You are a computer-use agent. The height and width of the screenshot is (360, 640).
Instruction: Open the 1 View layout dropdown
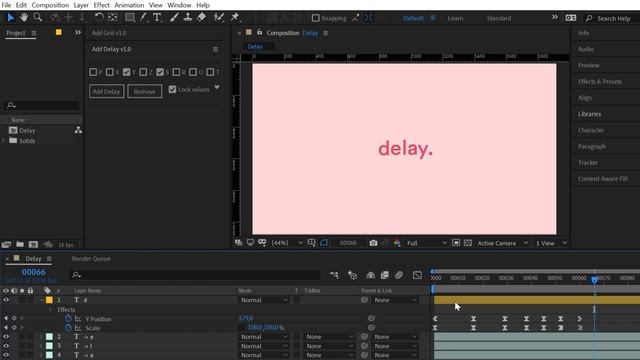tap(551, 243)
